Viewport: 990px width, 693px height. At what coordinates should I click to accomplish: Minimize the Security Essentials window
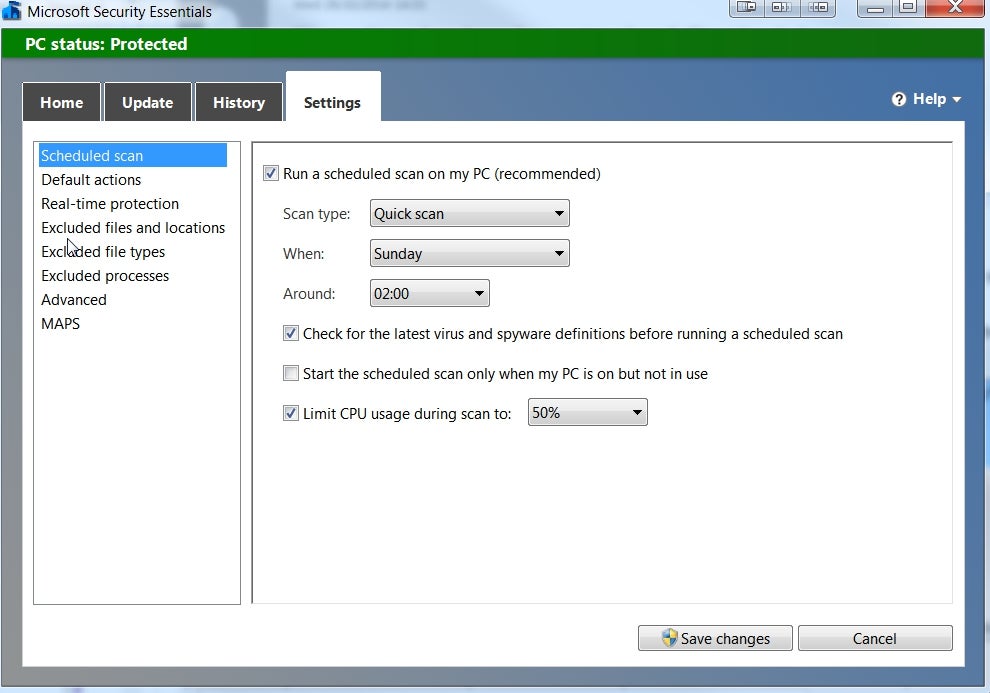[x=874, y=8]
